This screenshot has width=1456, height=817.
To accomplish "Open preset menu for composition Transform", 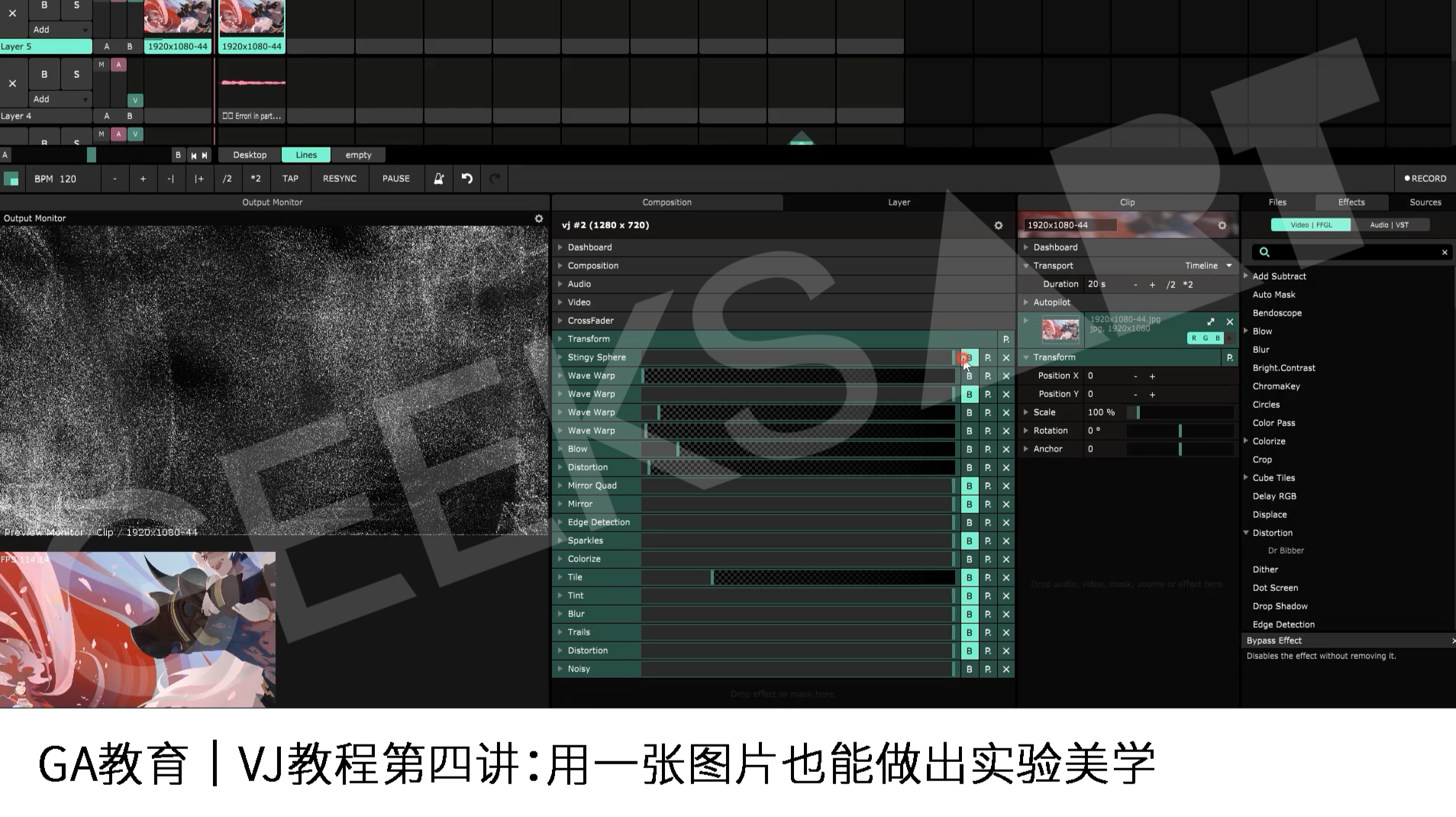I will coord(1006,339).
